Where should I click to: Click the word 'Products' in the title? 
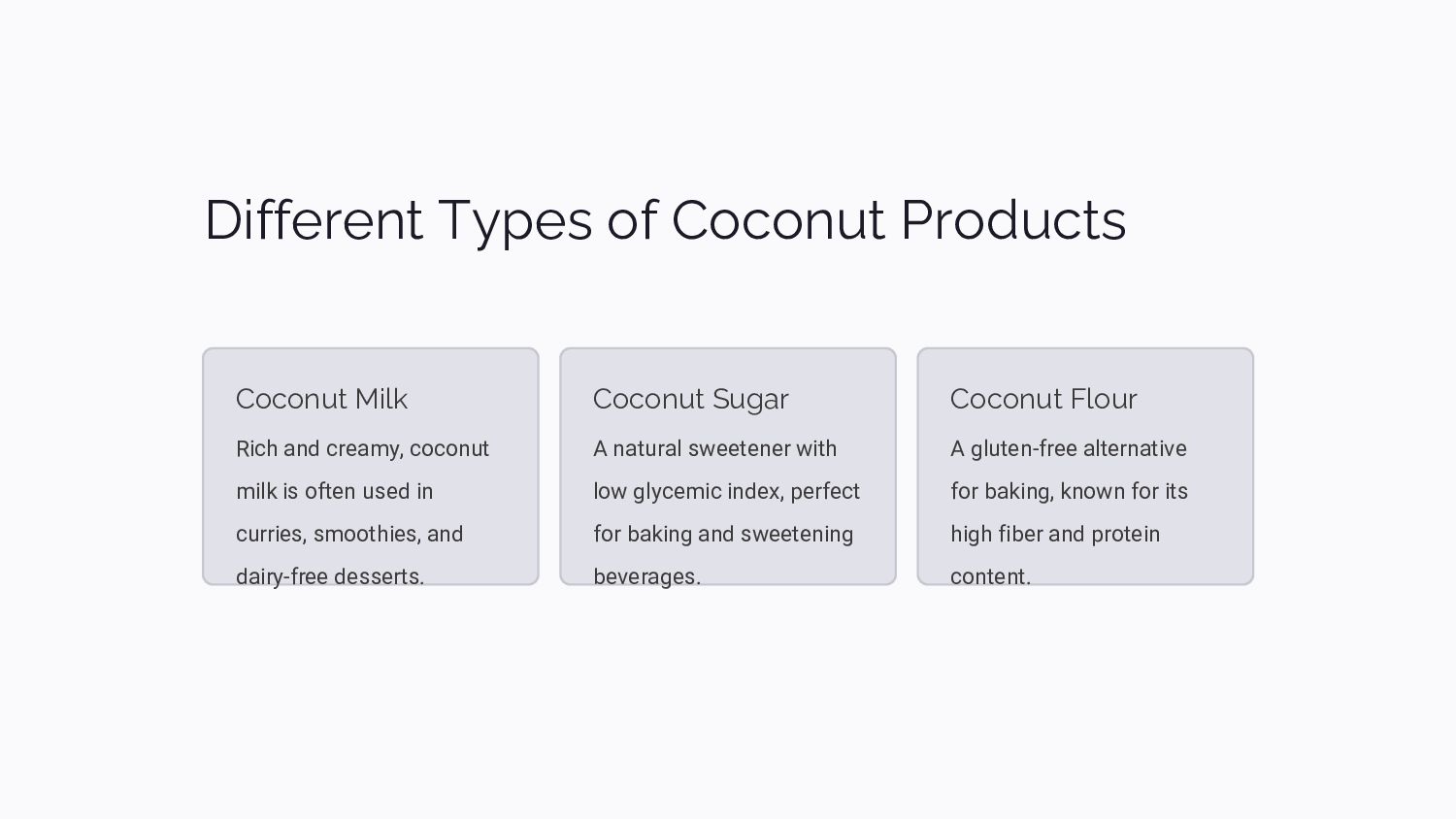point(1012,220)
